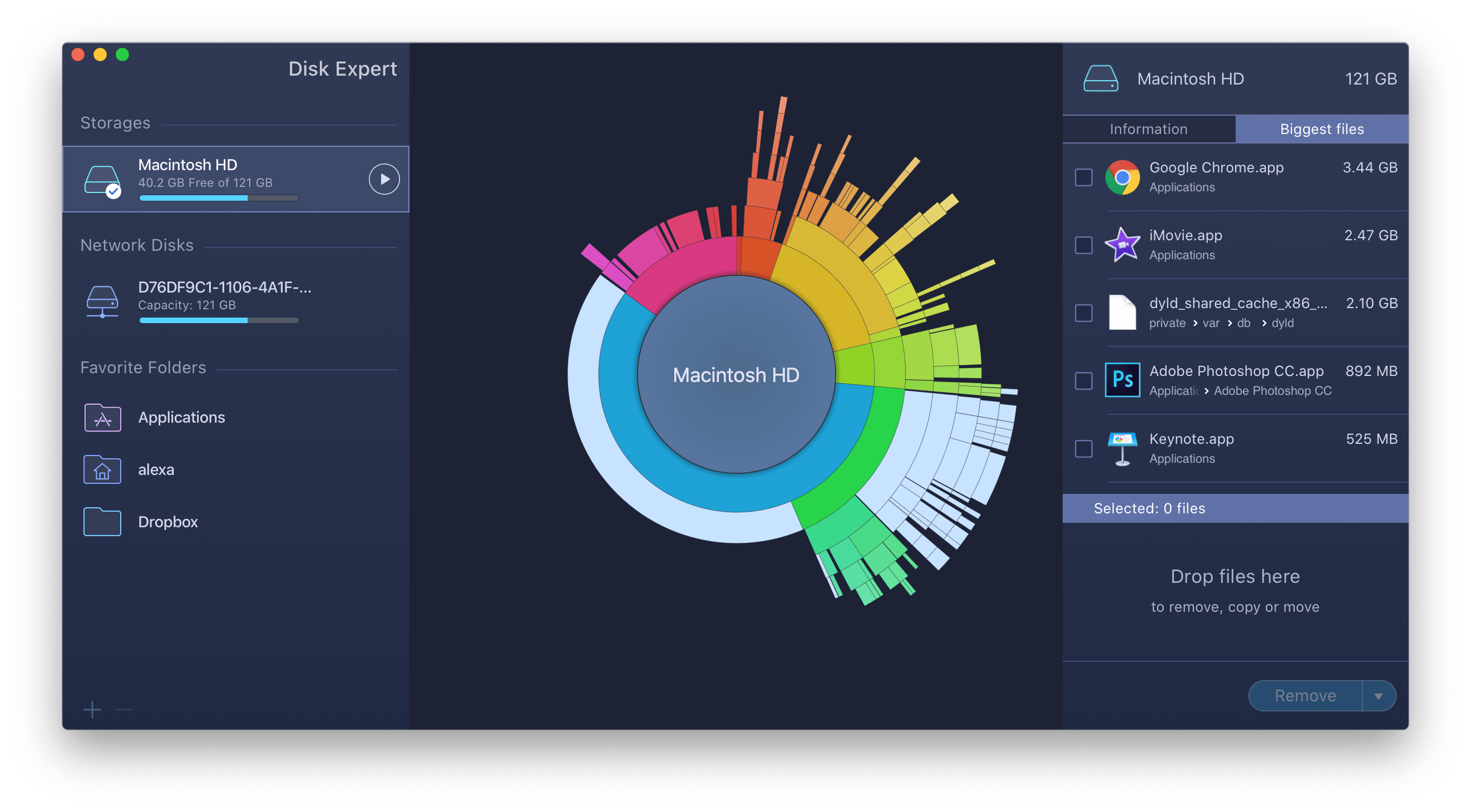Click the Dropbox favorite folder icon
Screen dimensions: 1471x812
[x=105, y=520]
